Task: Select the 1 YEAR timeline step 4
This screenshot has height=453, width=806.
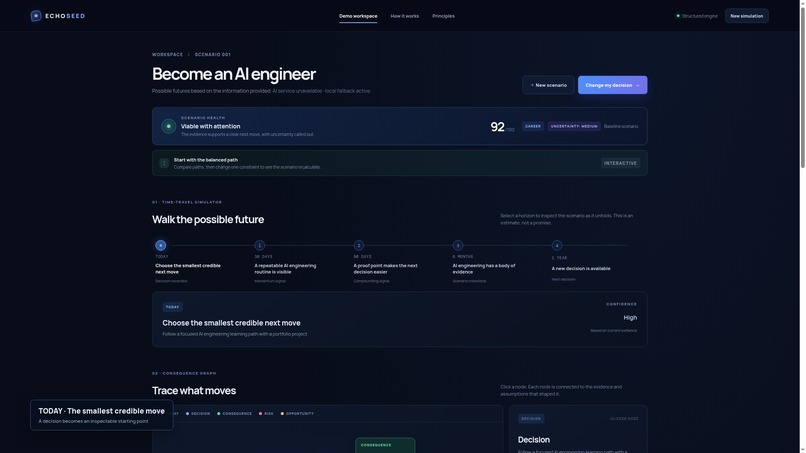Action: click(557, 245)
